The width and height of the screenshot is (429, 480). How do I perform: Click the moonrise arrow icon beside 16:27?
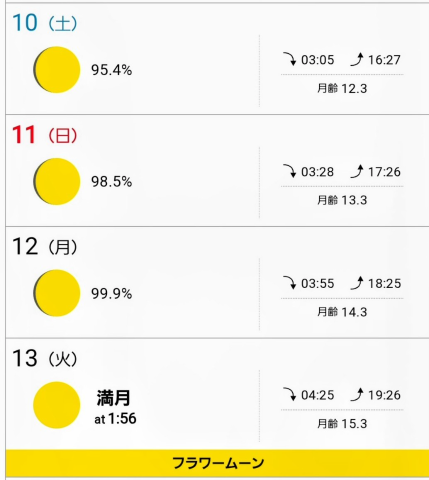tap(357, 59)
